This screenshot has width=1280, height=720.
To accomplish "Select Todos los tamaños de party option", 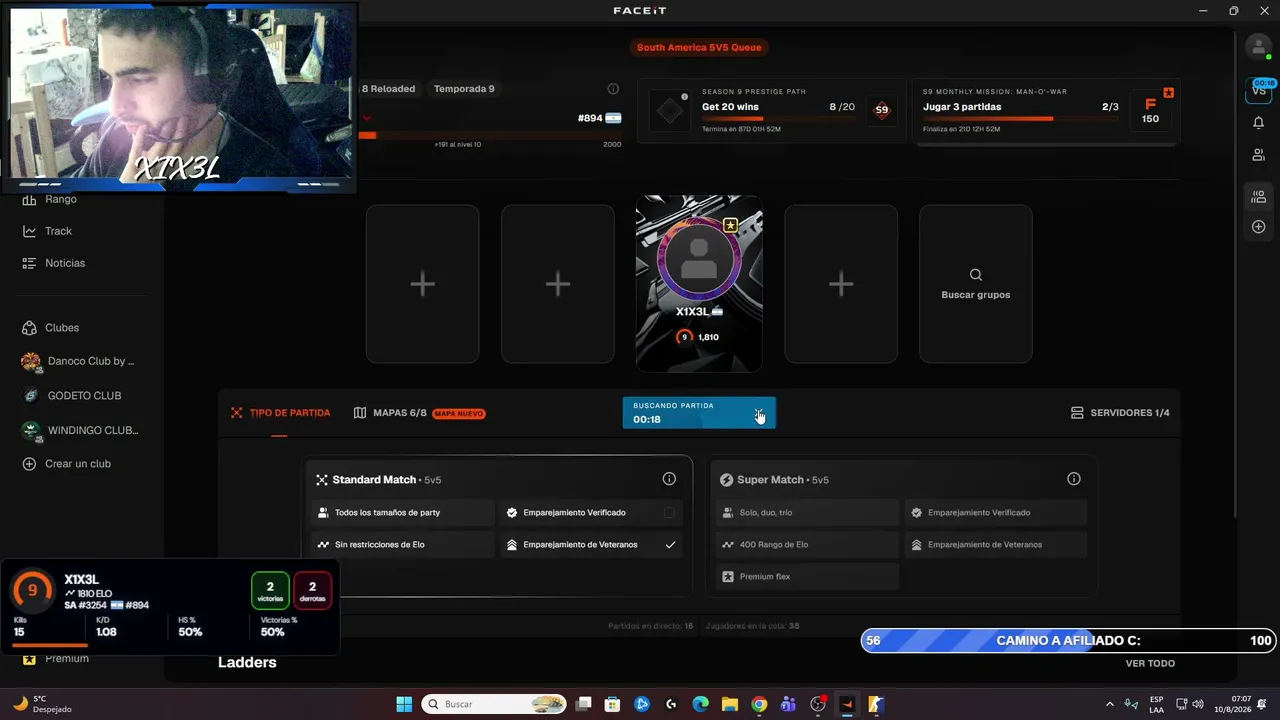I will [x=402, y=513].
